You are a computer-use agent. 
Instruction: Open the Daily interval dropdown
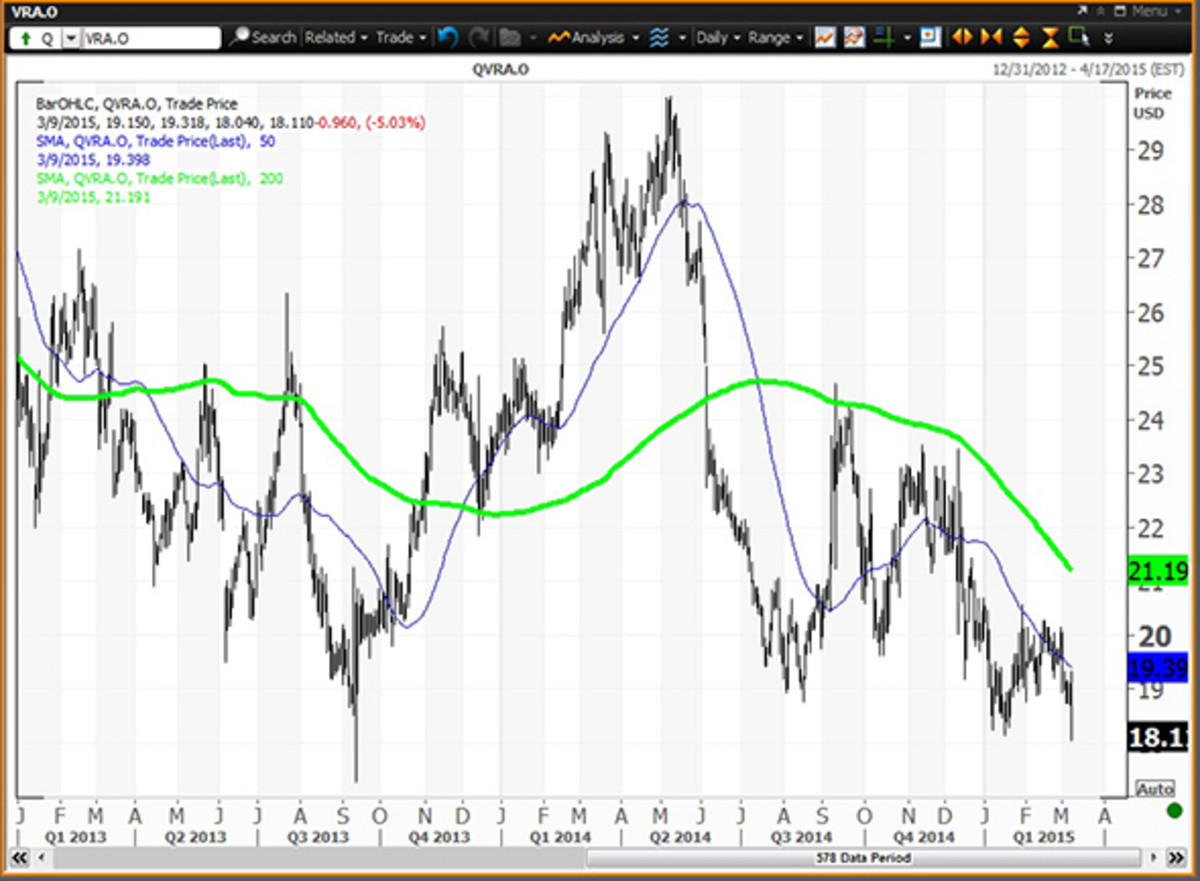click(x=718, y=37)
